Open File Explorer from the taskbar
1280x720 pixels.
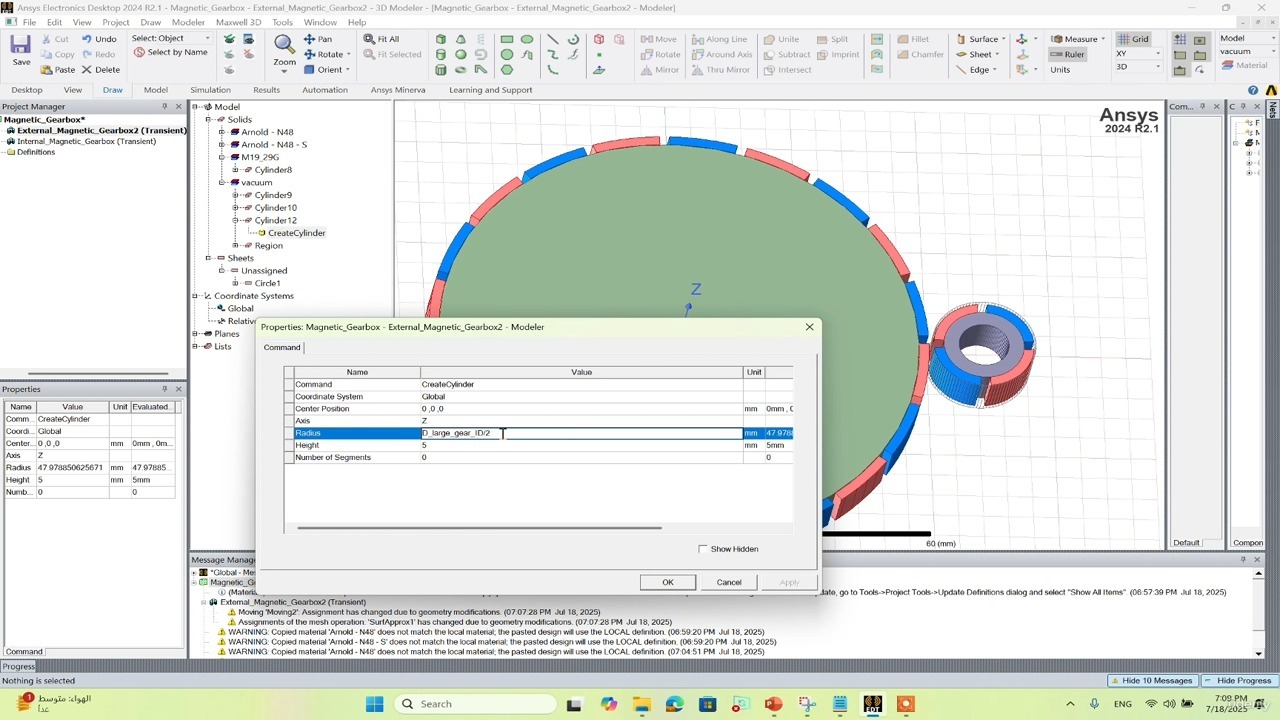[641, 704]
